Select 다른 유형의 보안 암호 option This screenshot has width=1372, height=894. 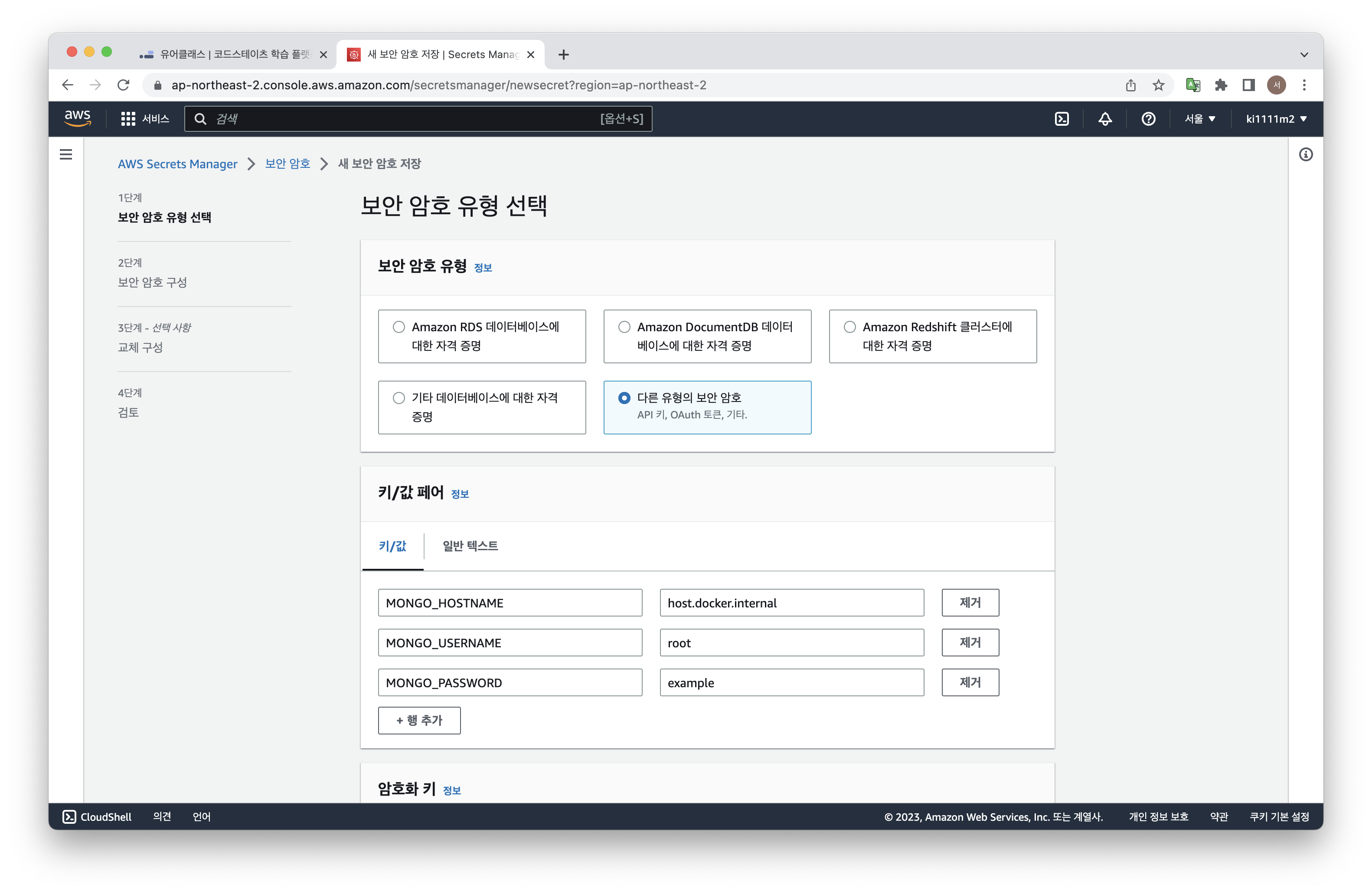pos(707,407)
